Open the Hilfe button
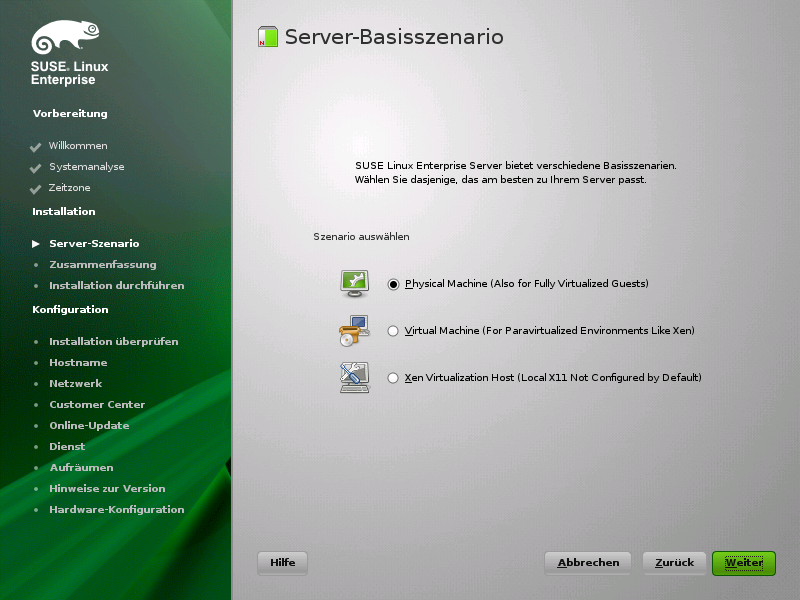Viewport: 800px width, 600px height. tap(282, 563)
